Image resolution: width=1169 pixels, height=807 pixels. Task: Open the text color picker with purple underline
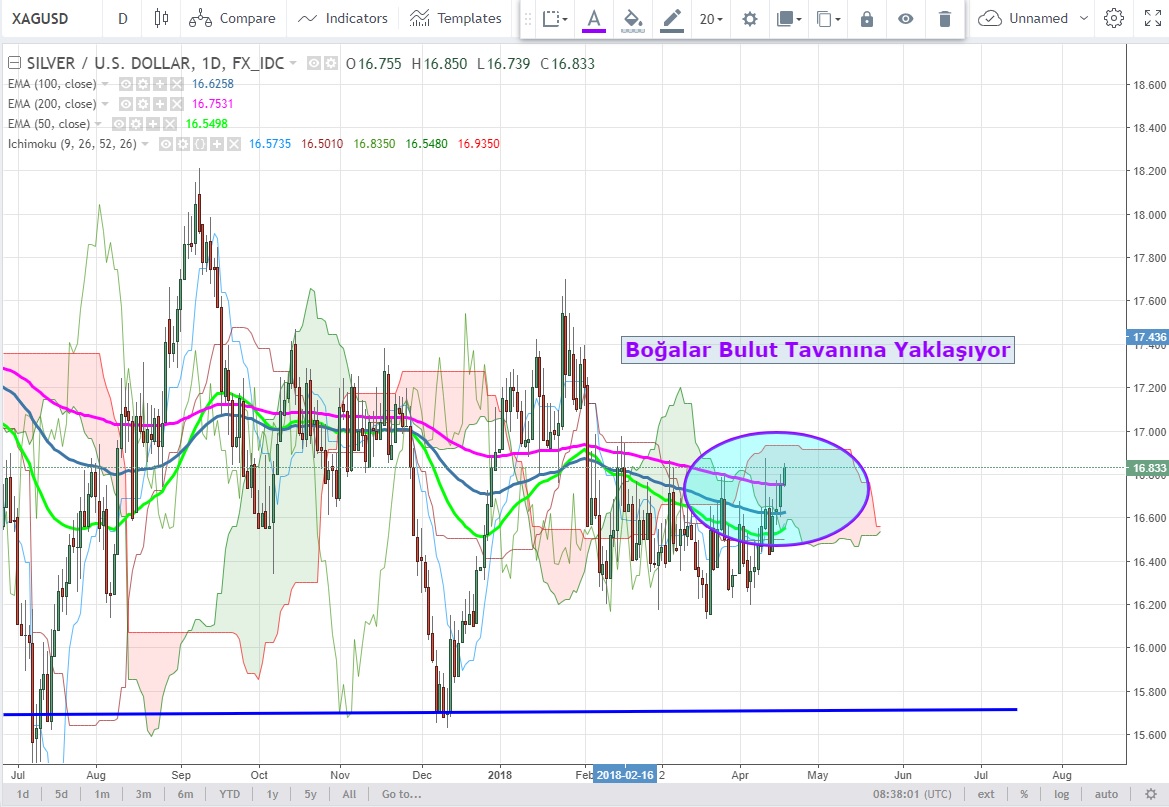coord(594,19)
